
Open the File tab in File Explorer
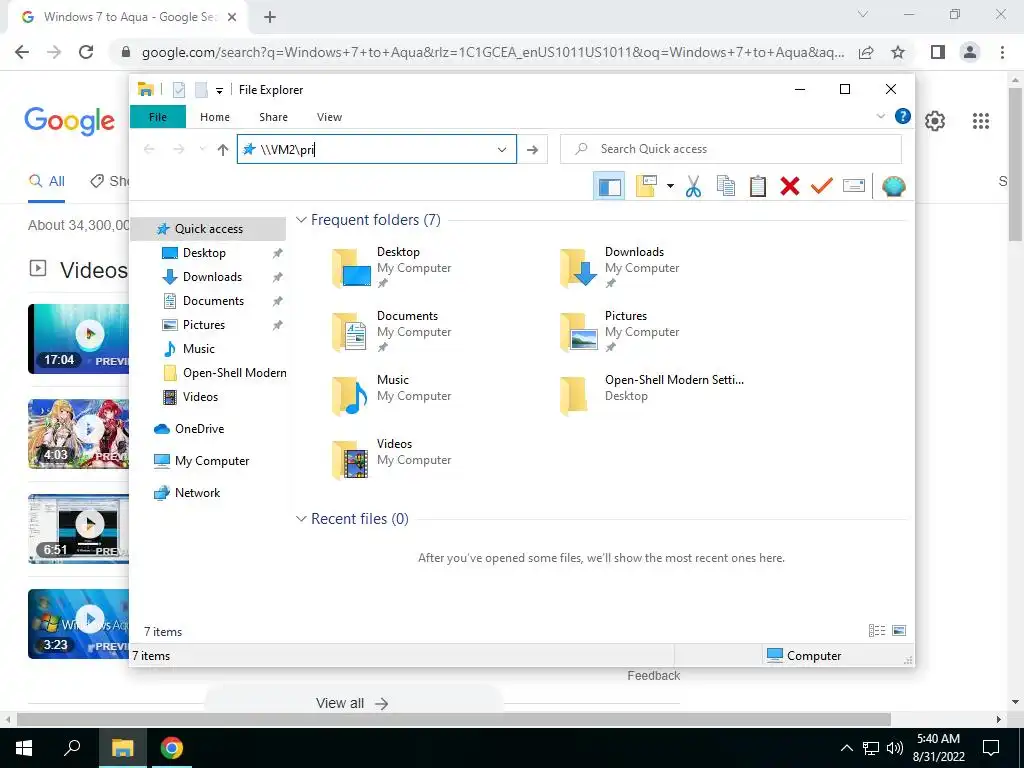point(158,117)
